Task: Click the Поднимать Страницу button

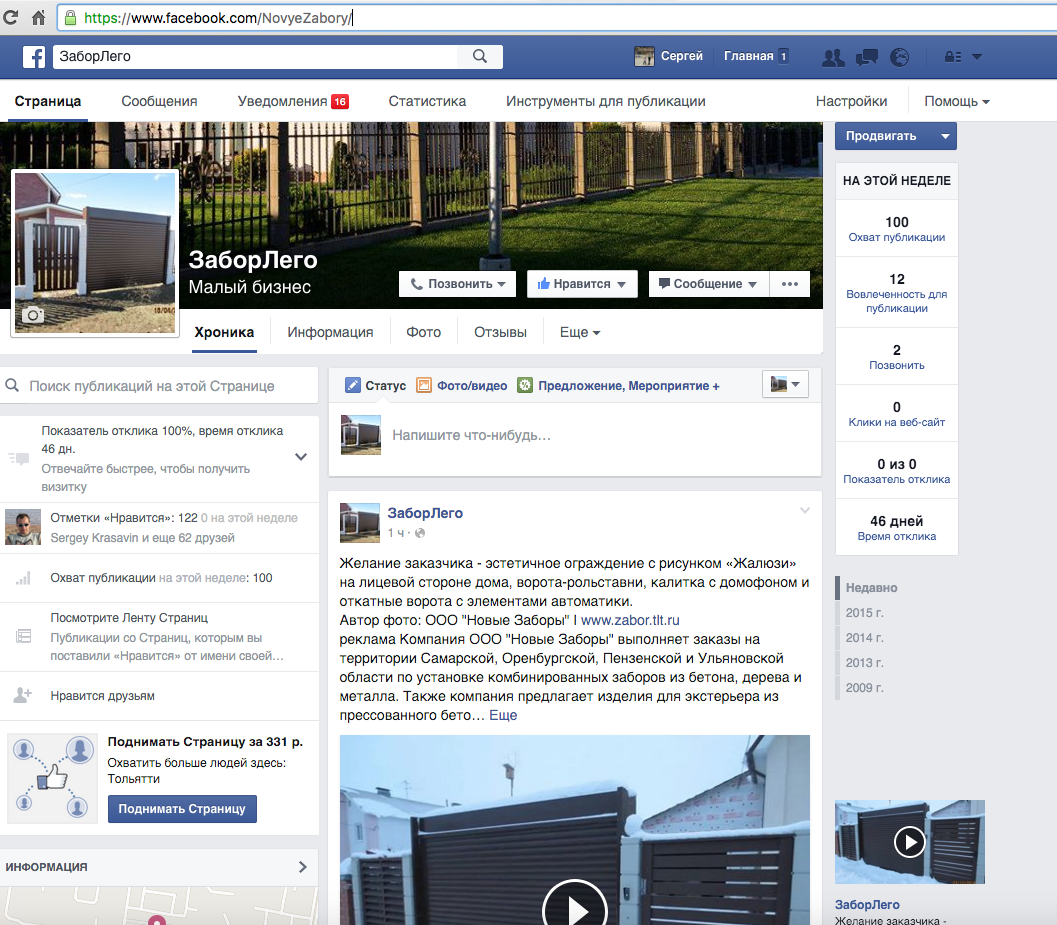Action: point(182,809)
